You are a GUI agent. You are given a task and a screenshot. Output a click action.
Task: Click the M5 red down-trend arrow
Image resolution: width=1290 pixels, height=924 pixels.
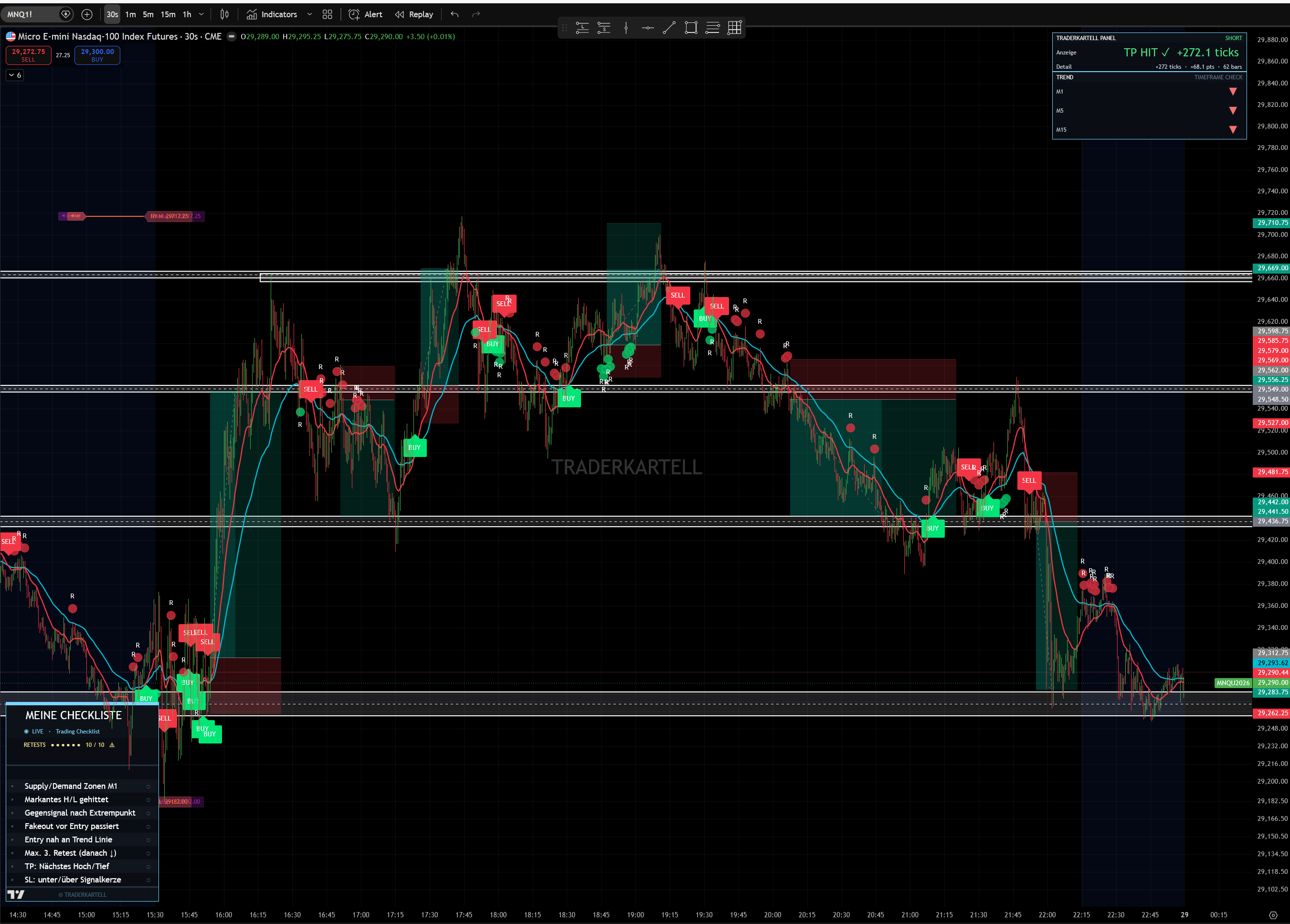click(x=1233, y=110)
